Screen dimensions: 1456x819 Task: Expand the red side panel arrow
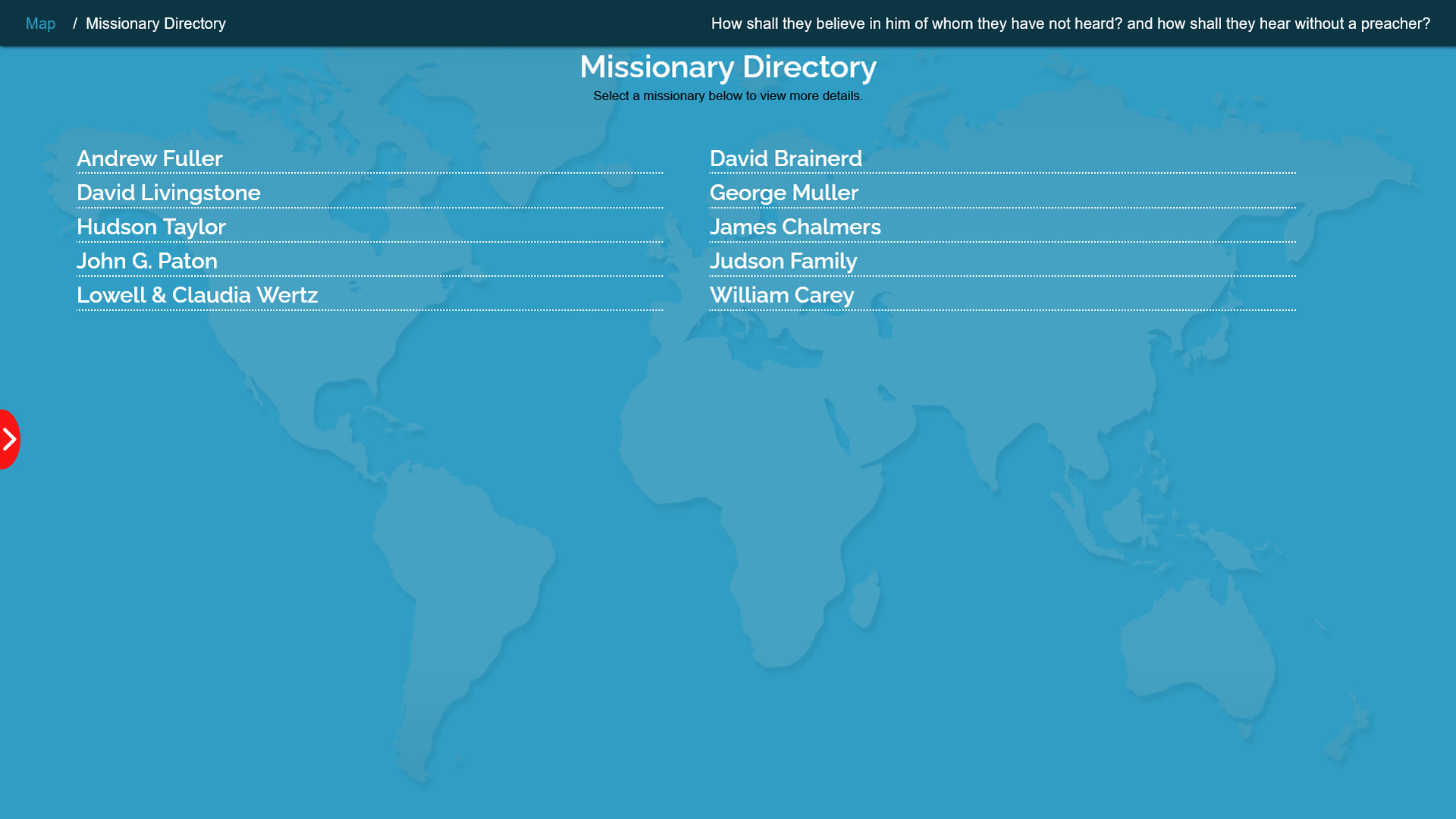coord(9,439)
